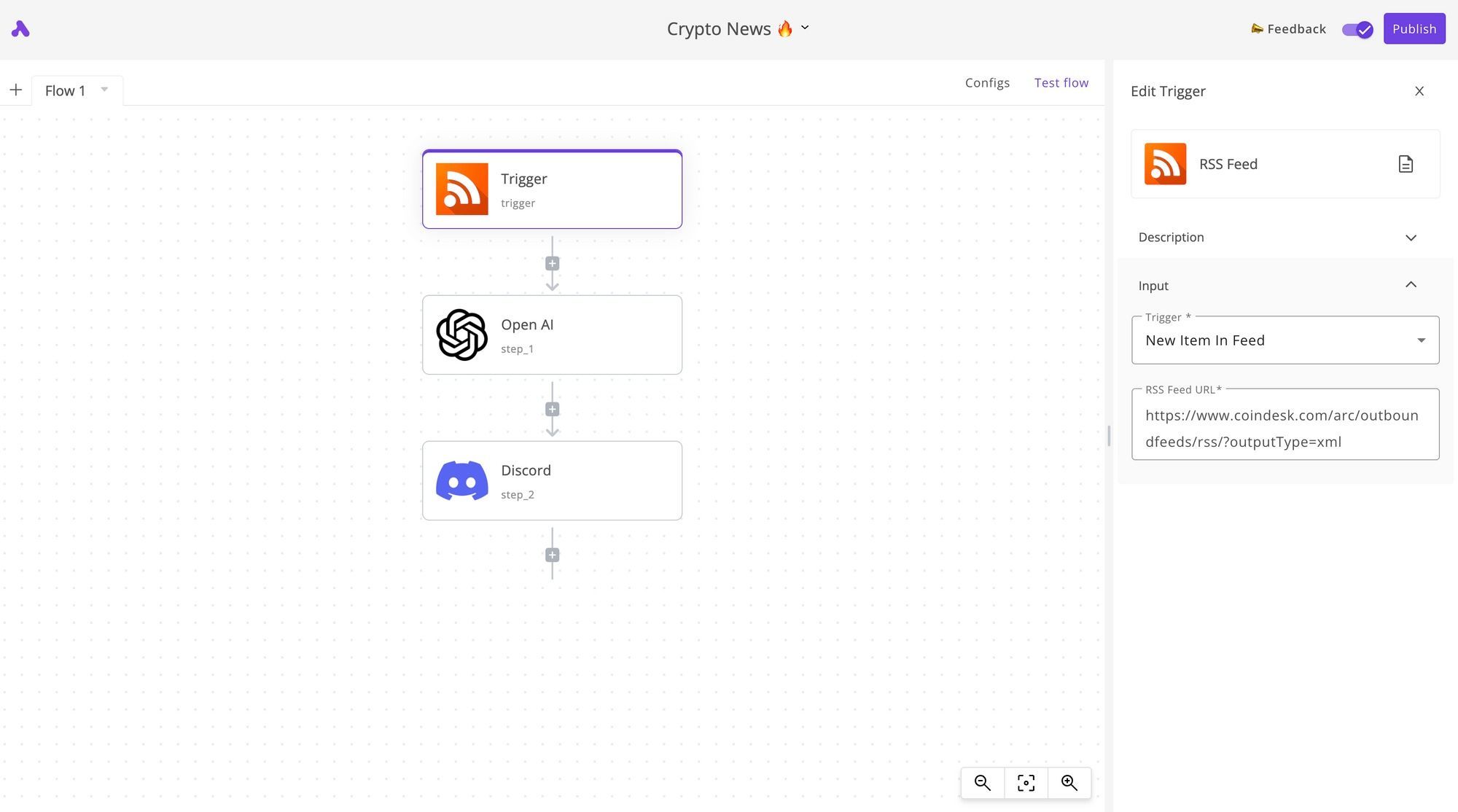Viewport: 1458px width, 812px height.
Task: Zoom out the flow canvas
Action: coord(982,782)
